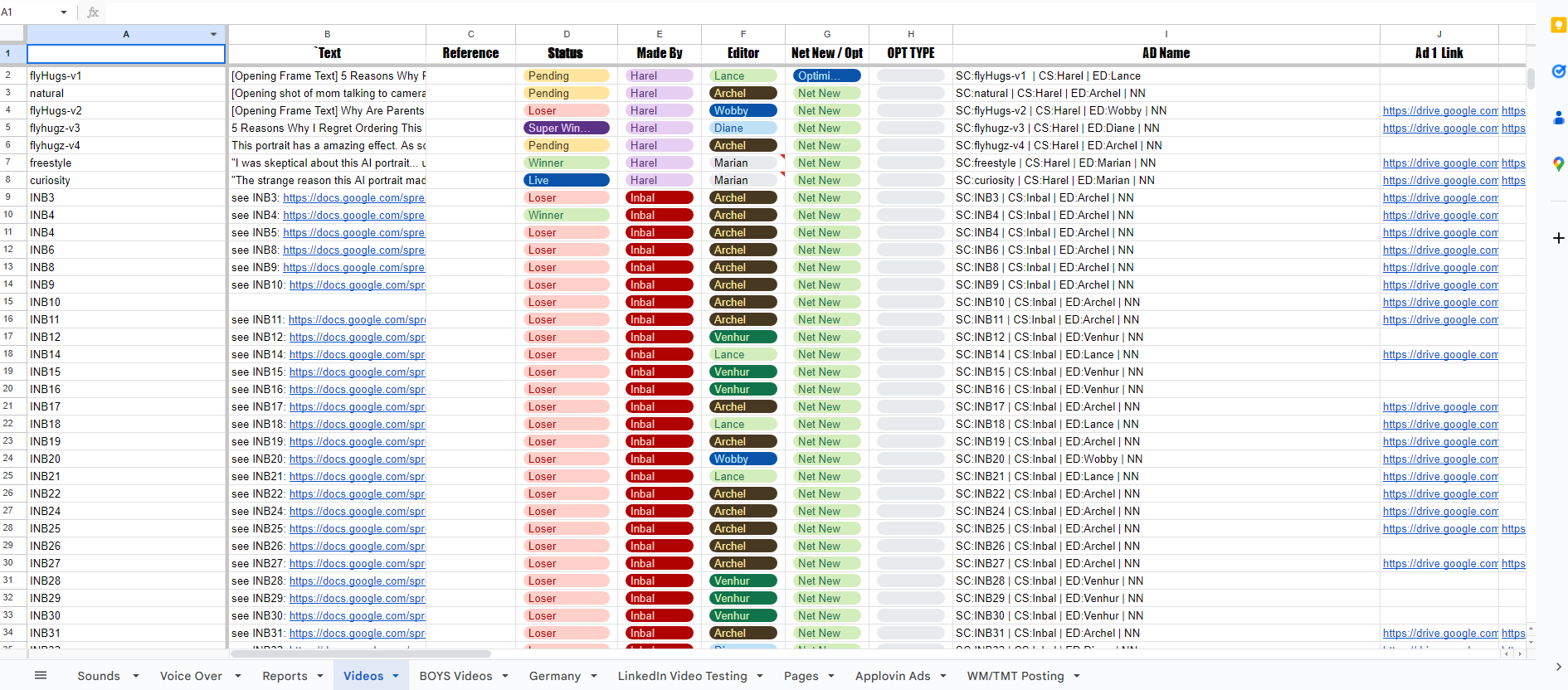1568x690 pixels.
Task: Click the vertical scrollbar thumb
Action: (x=1531, y=78)
